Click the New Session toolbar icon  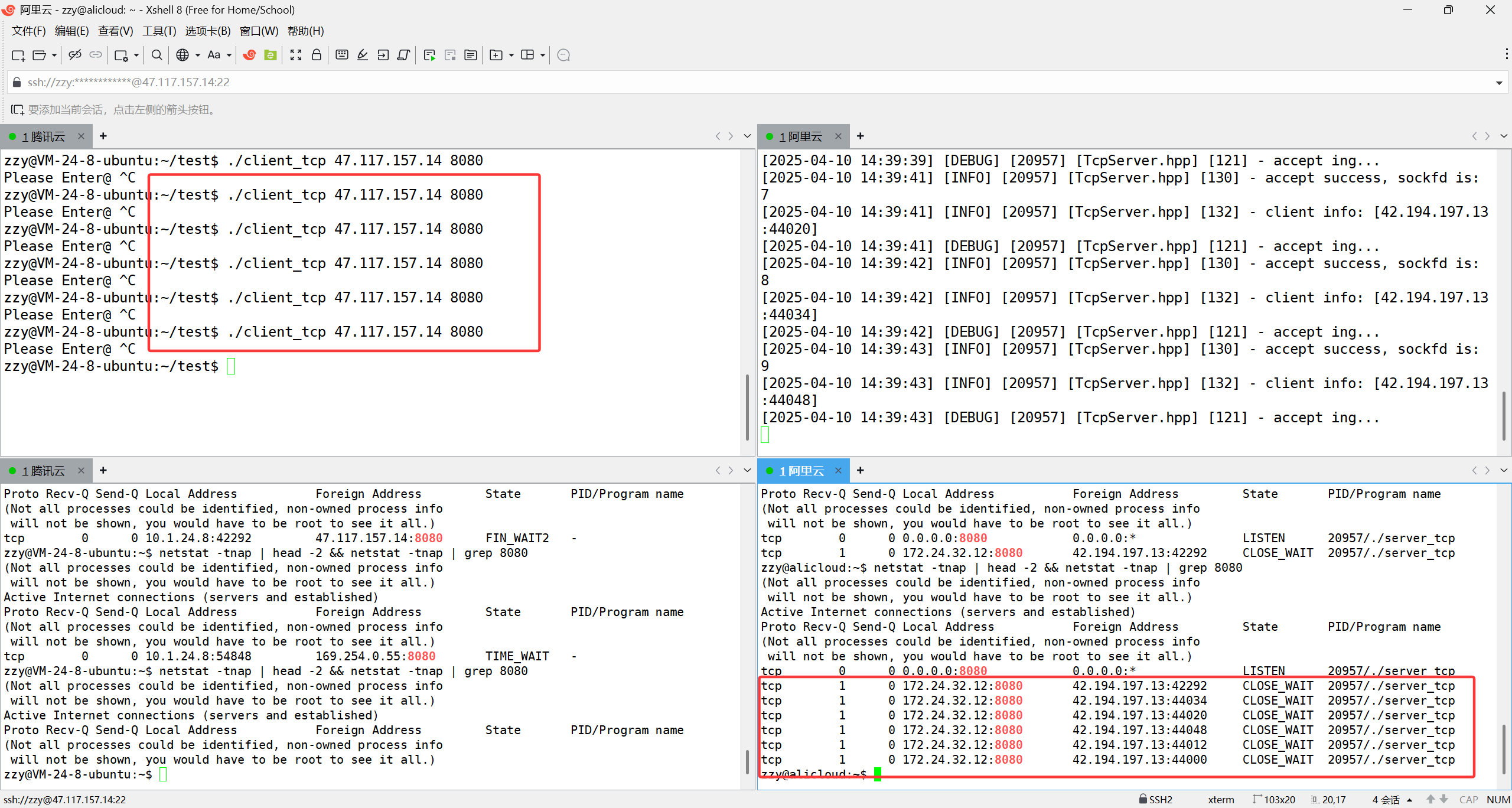point(18,55)
